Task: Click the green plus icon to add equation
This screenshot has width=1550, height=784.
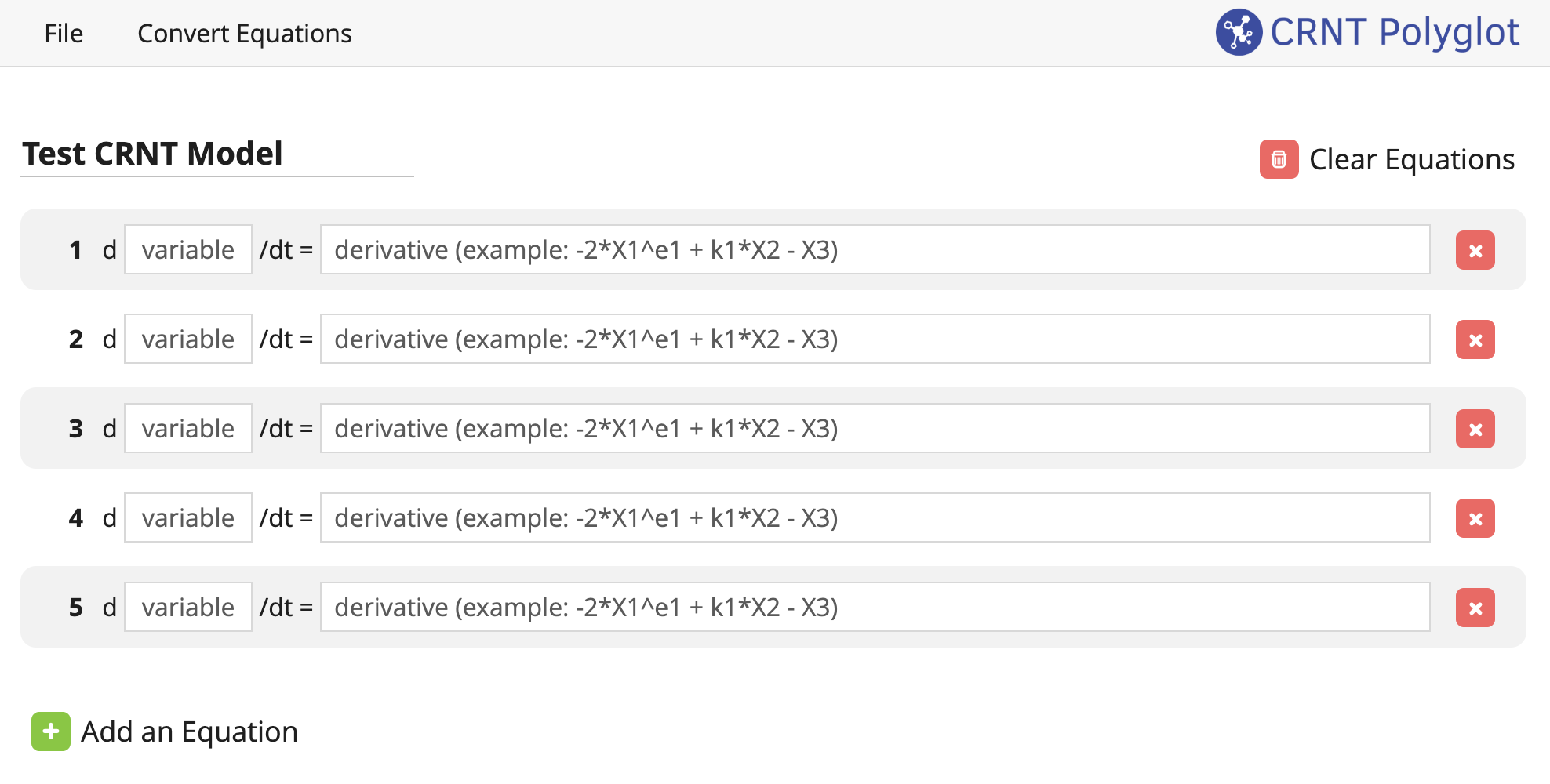Action: tap(51, 731)
